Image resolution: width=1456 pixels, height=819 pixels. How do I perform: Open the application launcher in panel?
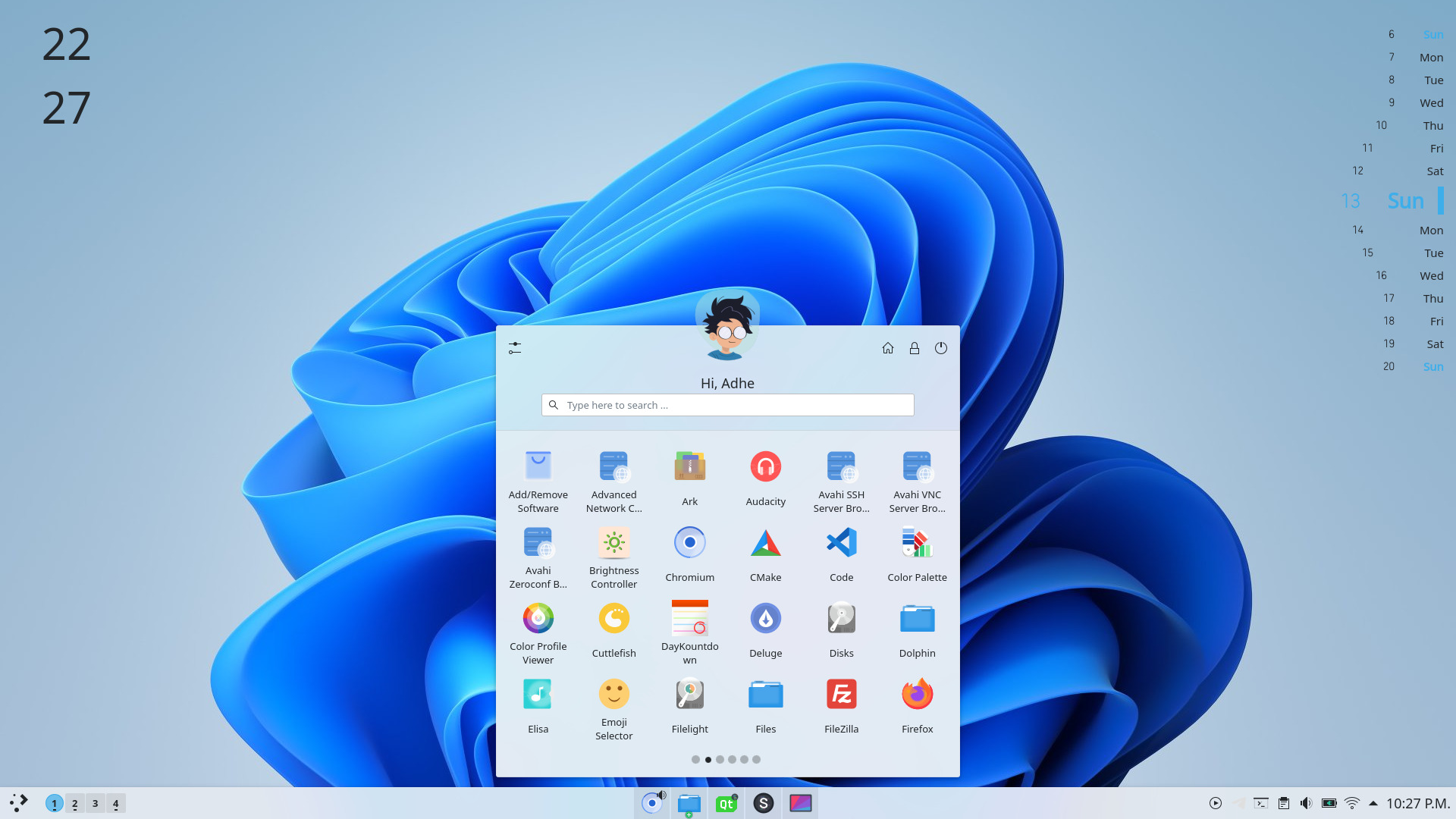pyautogui.click(x=19, y=803)
